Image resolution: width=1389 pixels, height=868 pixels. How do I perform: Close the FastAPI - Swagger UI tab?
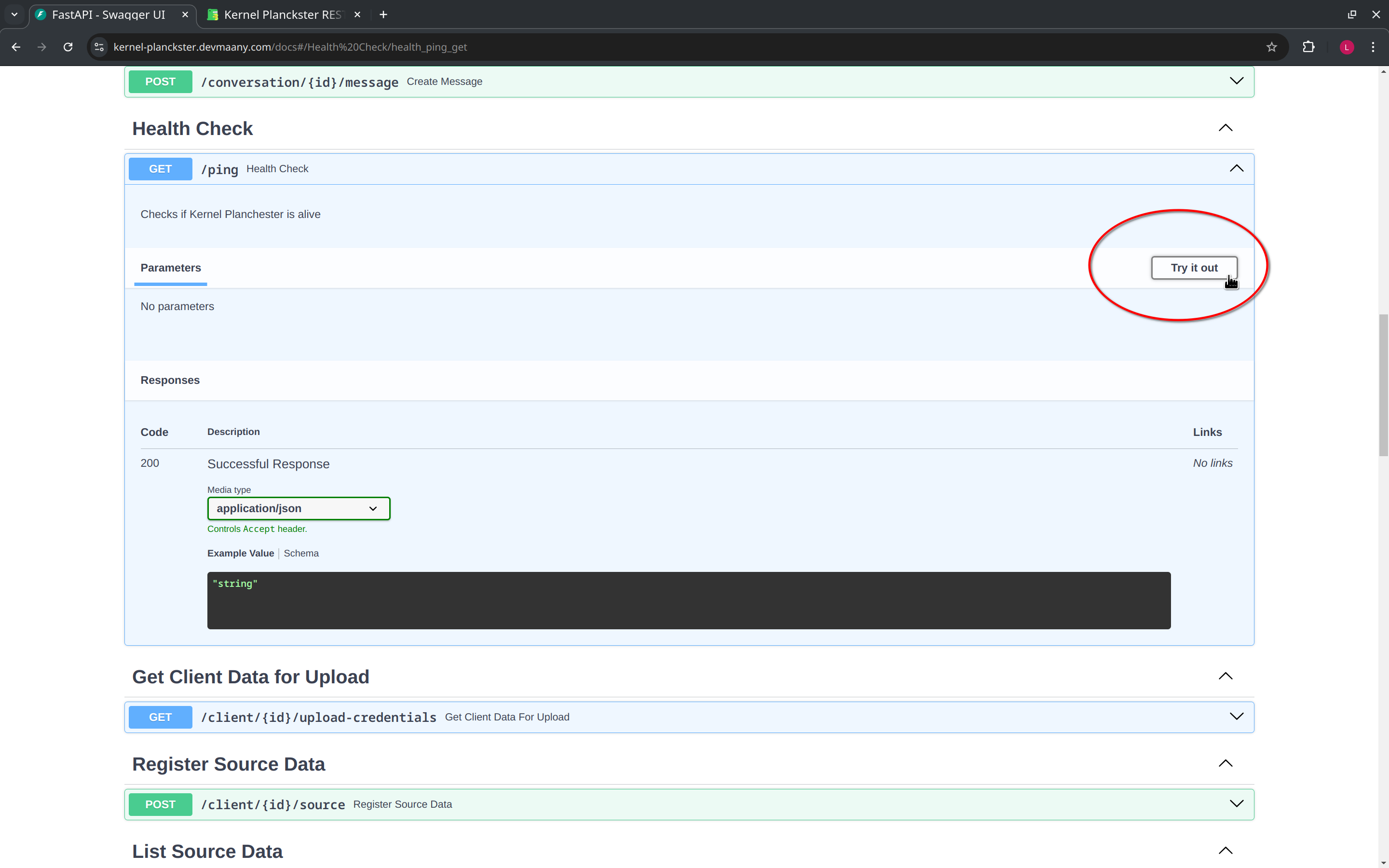tap(185, 15)
